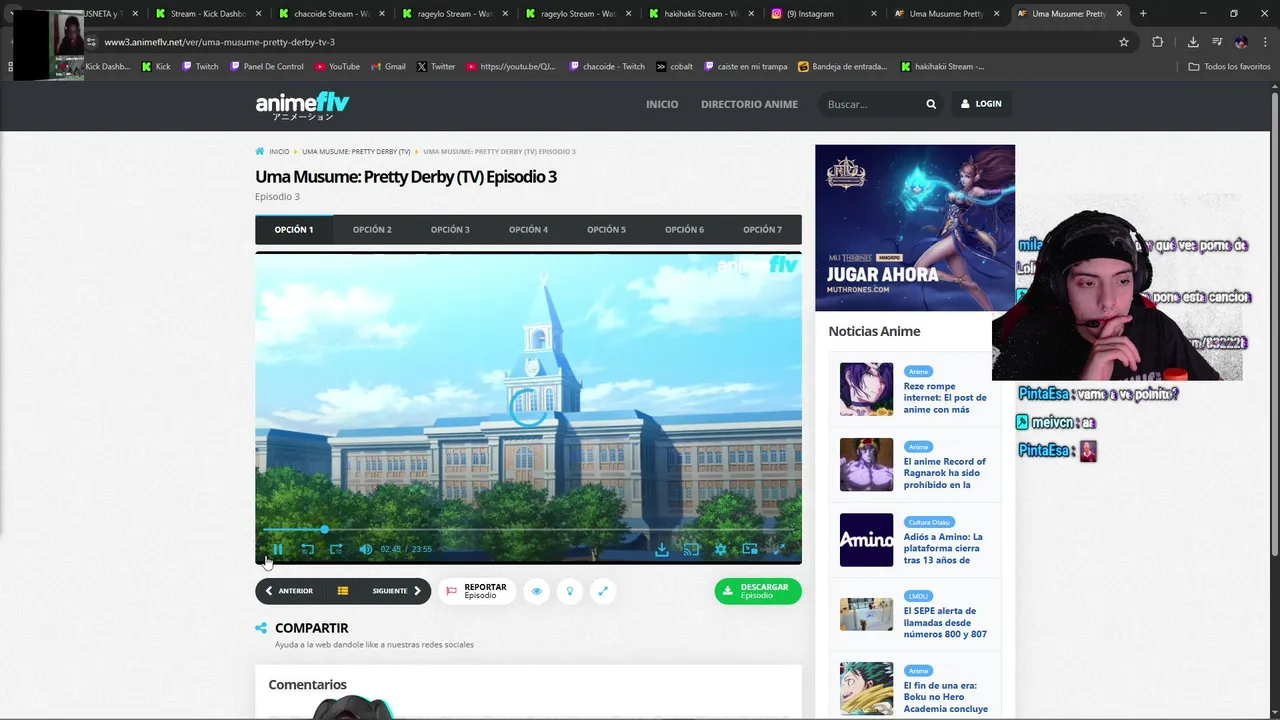Image resolution: width=1280 pixels, height=720 pixels.
Task: Switch to the OPCIÓN 5 server tab
Action: [606, 229]
